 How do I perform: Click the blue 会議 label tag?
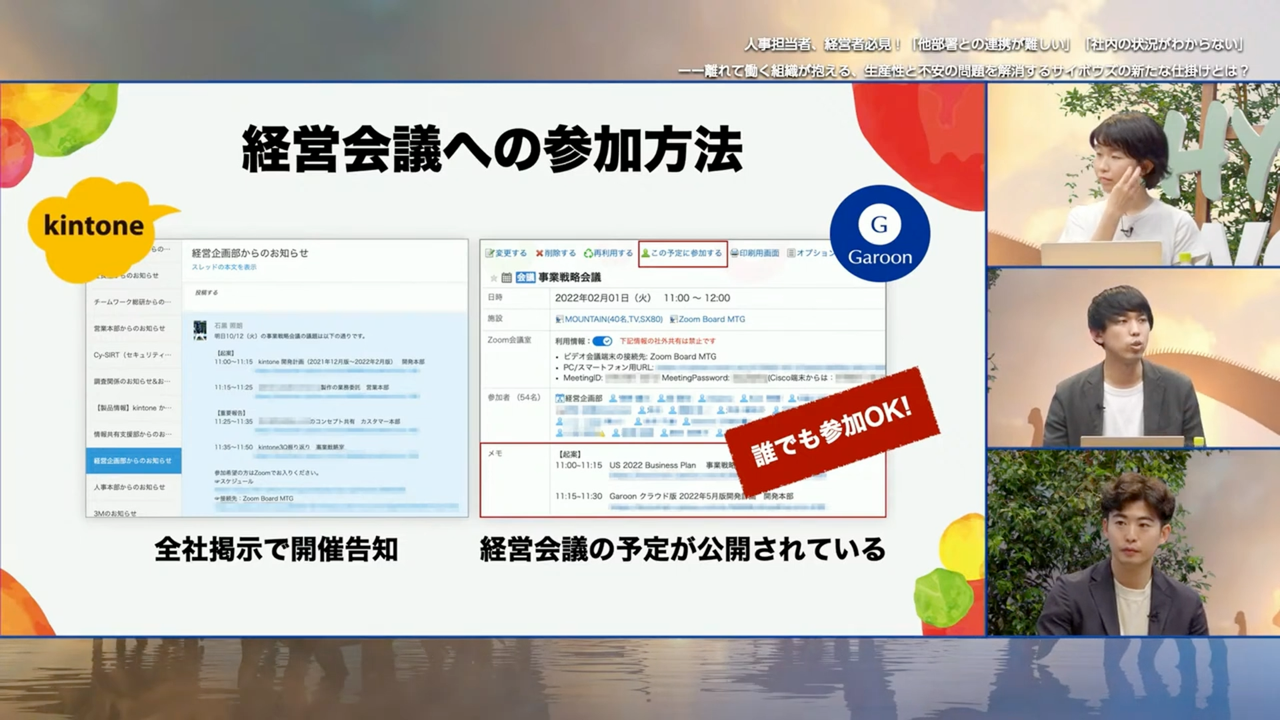(525, 277)
